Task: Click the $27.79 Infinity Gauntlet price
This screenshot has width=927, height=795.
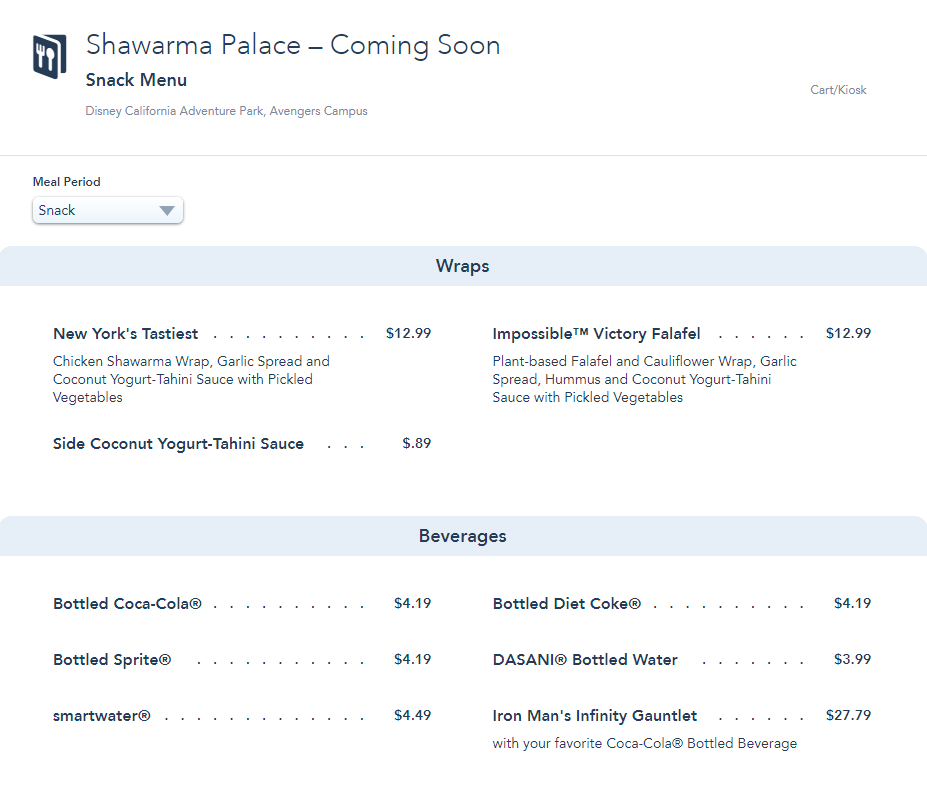Action: (848, 716)
